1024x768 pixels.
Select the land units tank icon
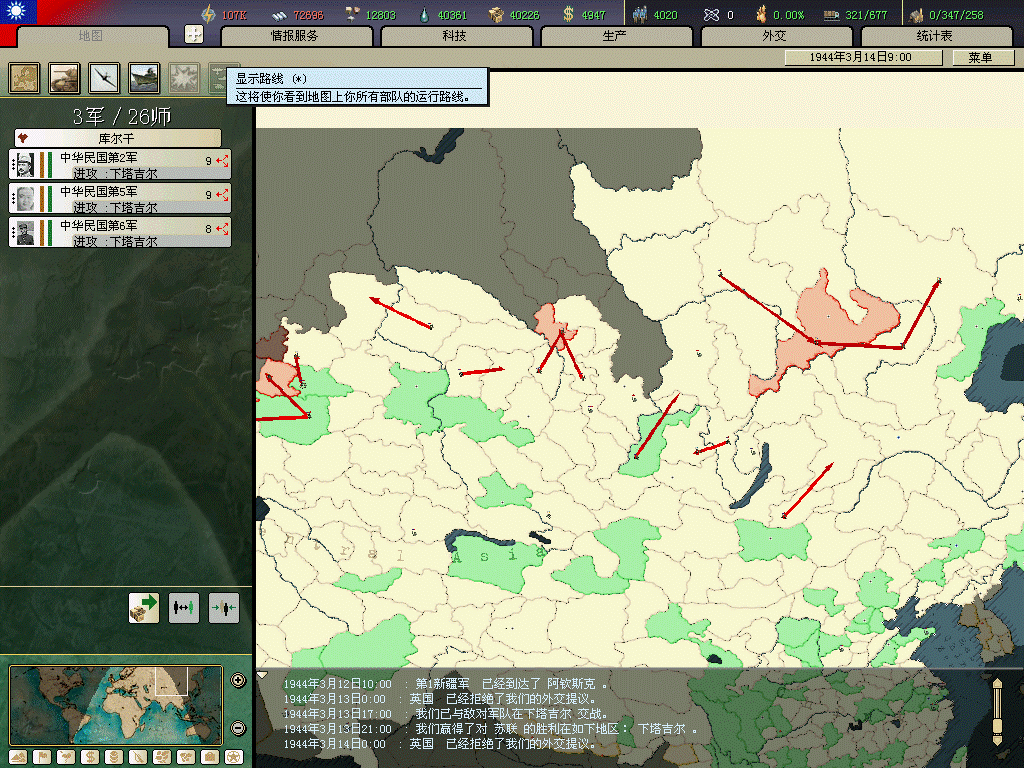click(x=64, y=78)
